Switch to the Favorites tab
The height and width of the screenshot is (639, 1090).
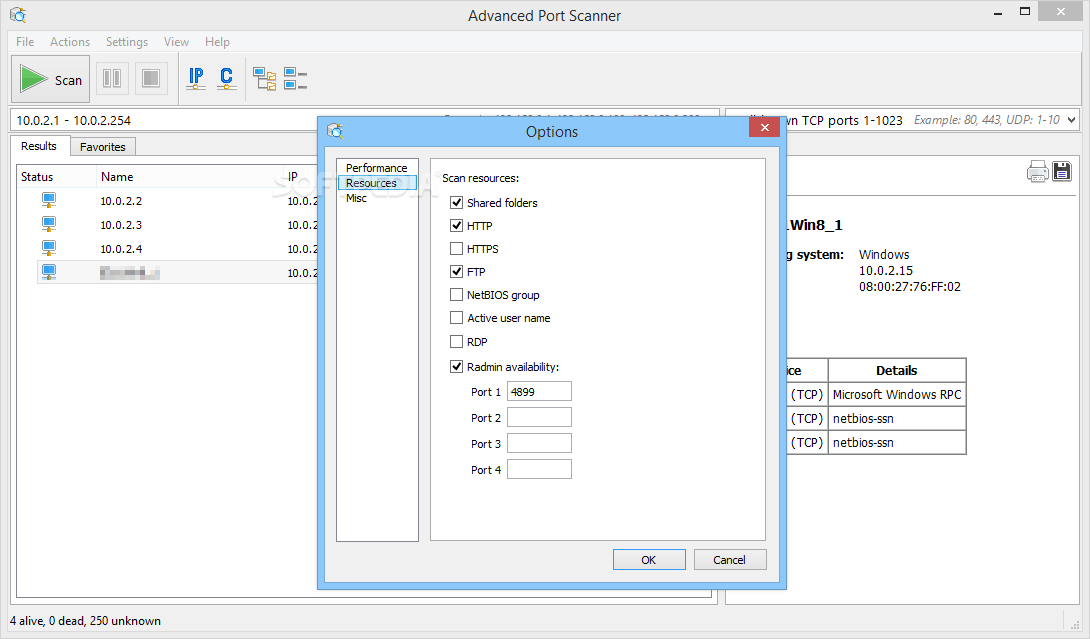click(103, 147)
